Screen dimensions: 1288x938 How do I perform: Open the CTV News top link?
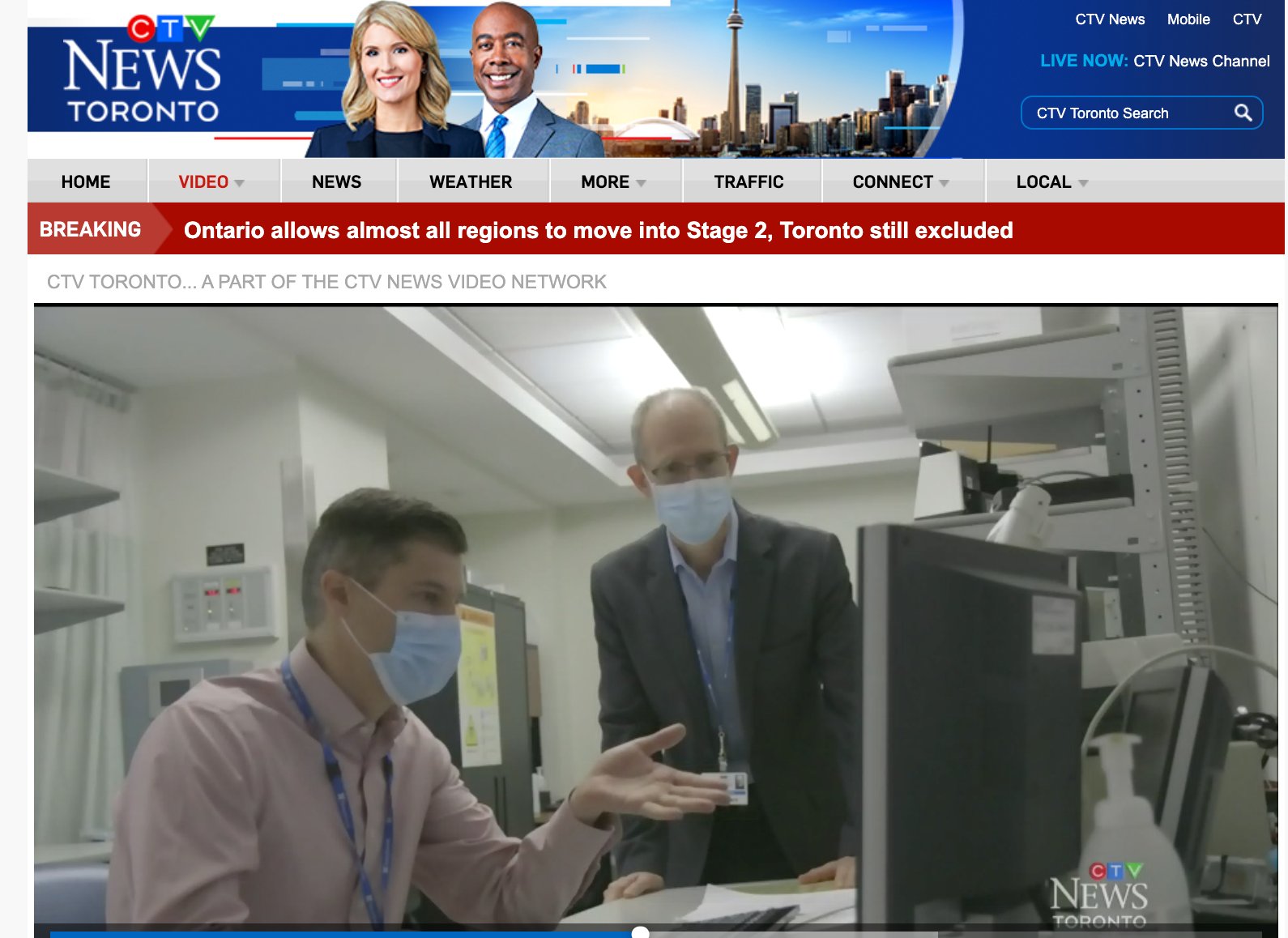pos(1110,19)
